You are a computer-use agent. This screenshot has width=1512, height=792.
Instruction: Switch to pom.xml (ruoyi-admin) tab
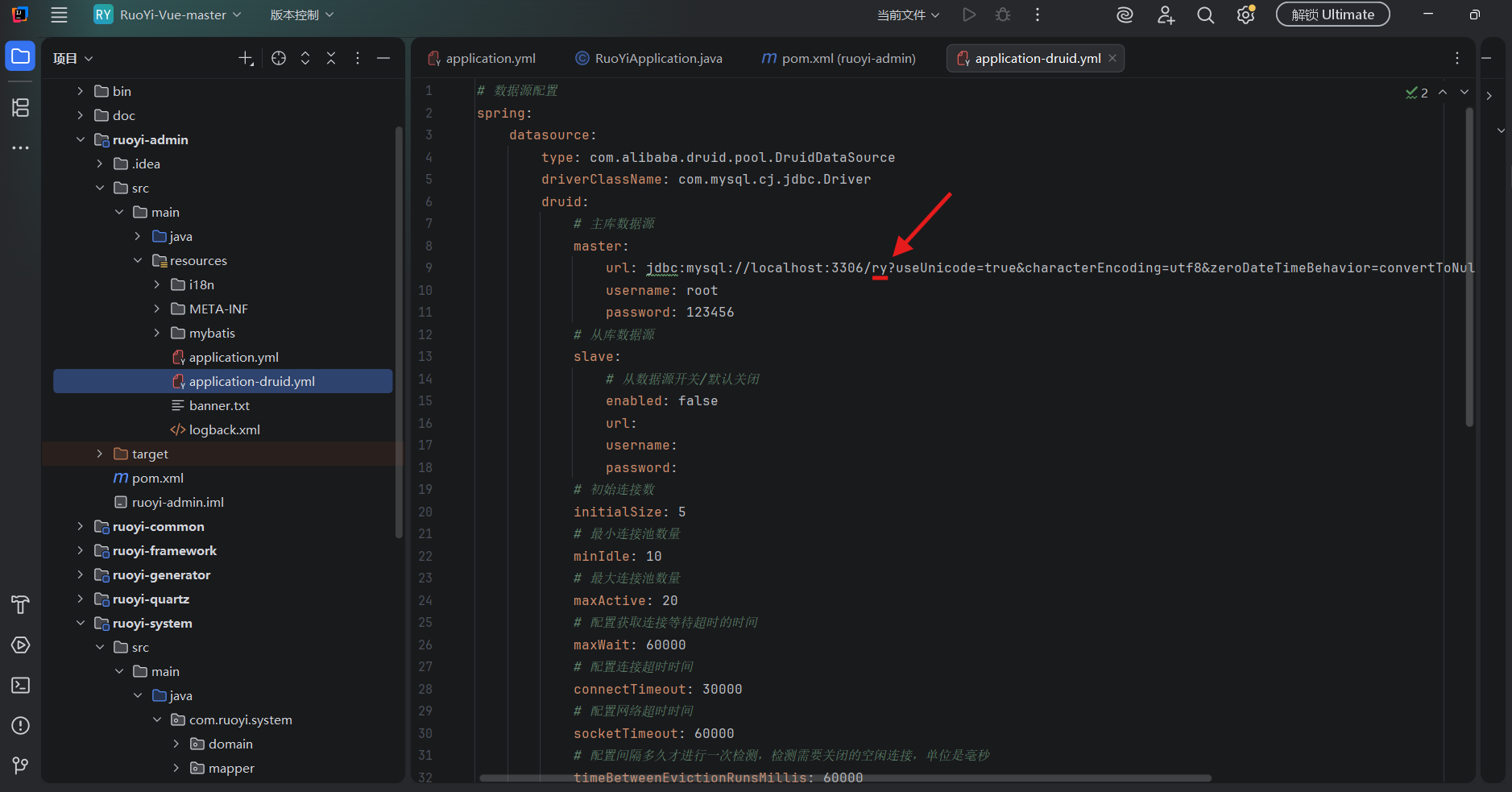839,58
